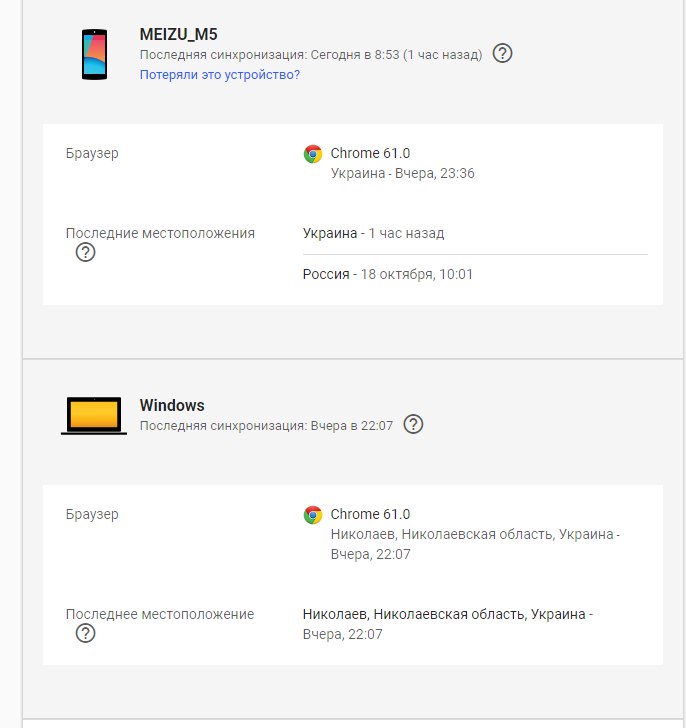686x728 pixels.
Task: Click the "Последние местоположения" label text
Action: 160,233
